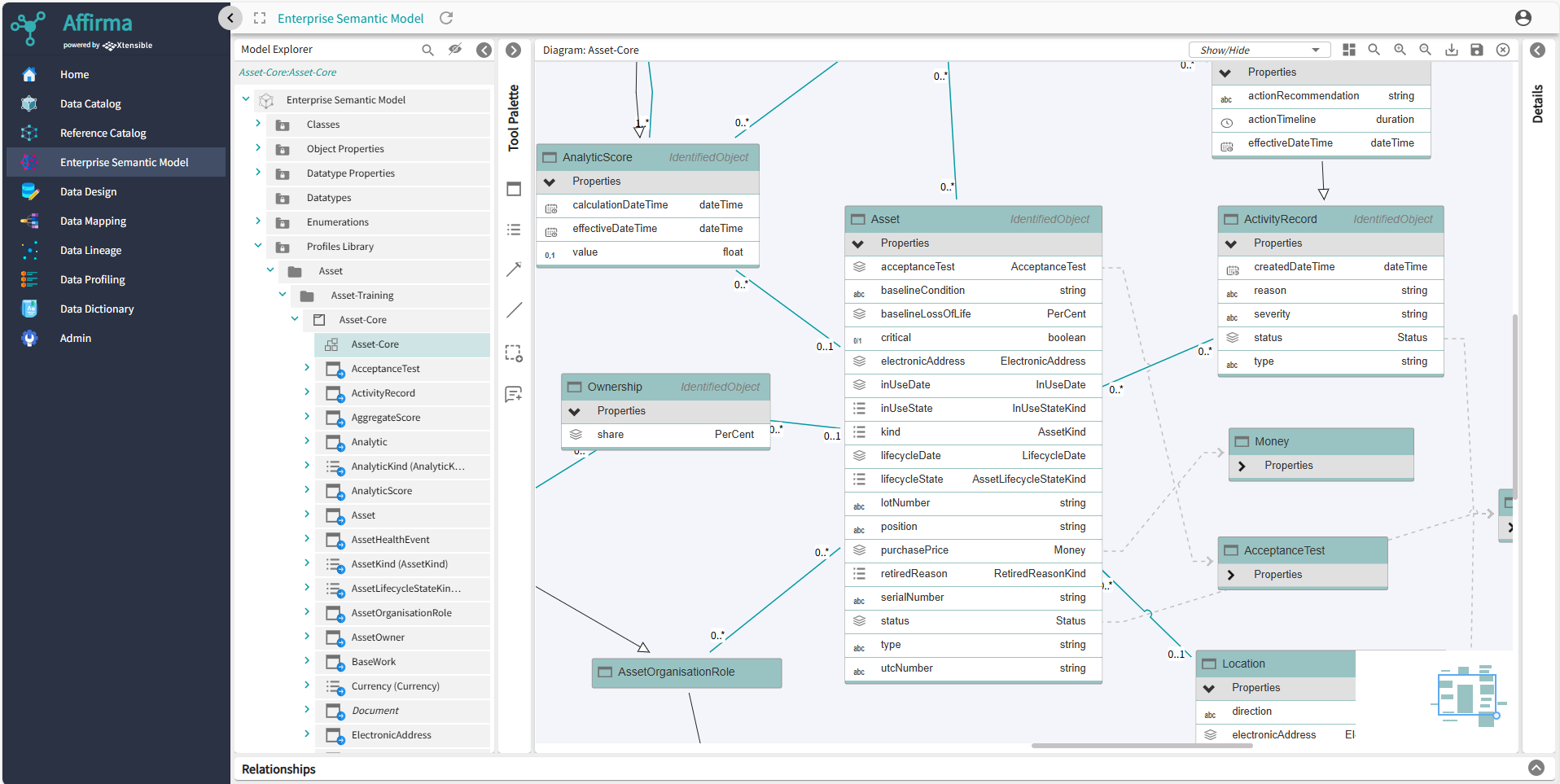Download the Asset-Core diagram

point(1452,50)
